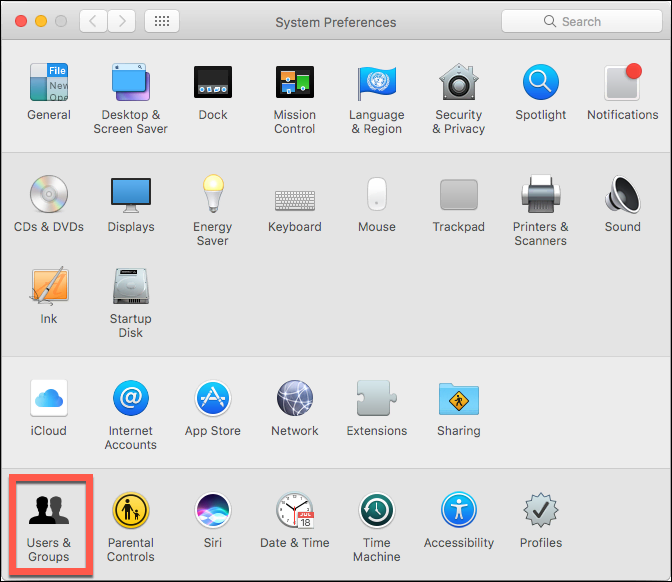
Task: Click the Back navigation arrow
Action: pyautogui.click(x=93, y=21)
